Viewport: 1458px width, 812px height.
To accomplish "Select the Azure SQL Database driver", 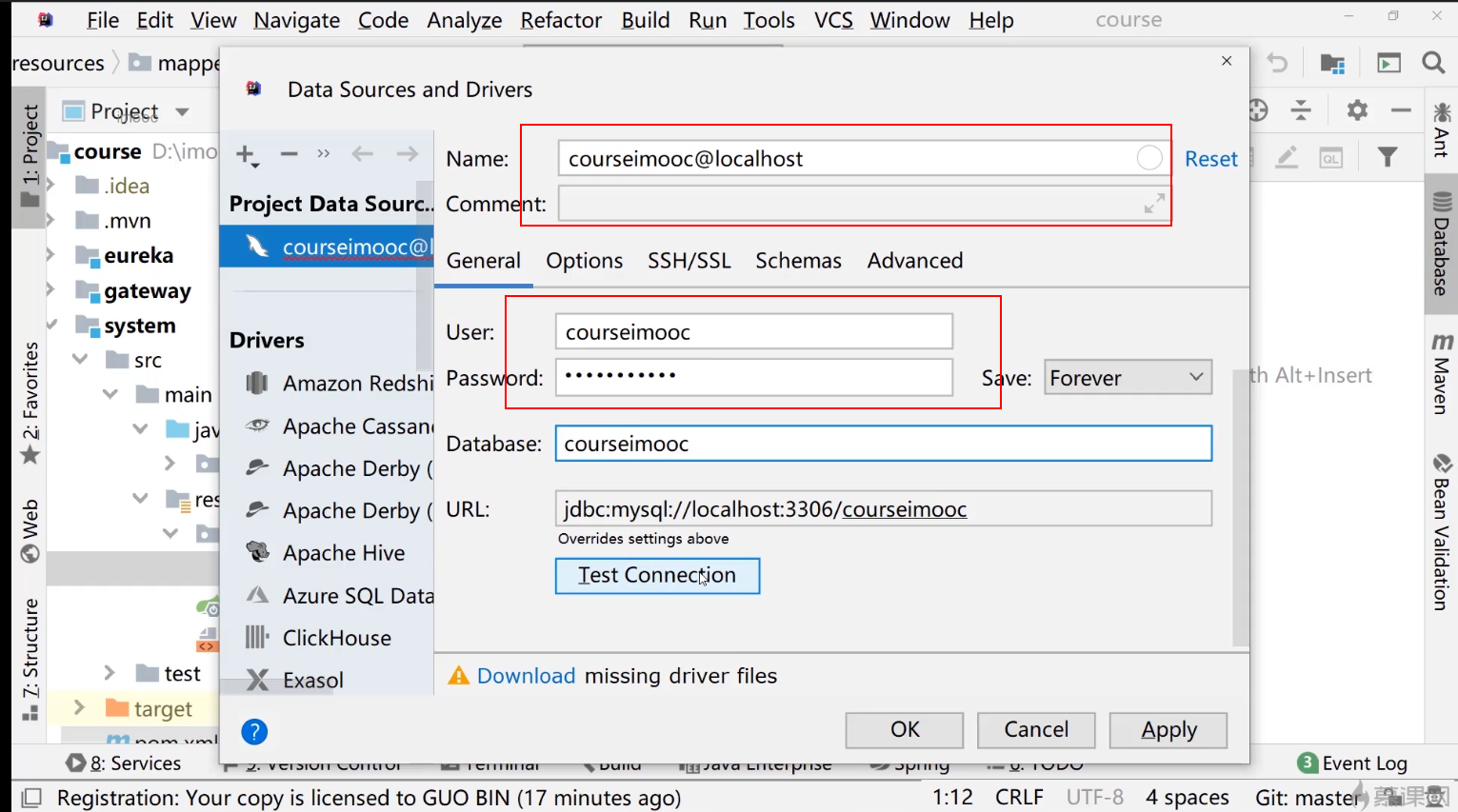I will pos(338,596).
